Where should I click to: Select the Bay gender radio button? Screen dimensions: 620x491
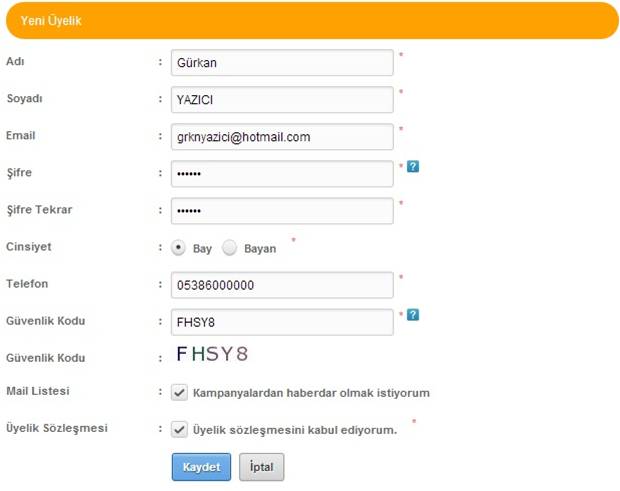[178, 248]
